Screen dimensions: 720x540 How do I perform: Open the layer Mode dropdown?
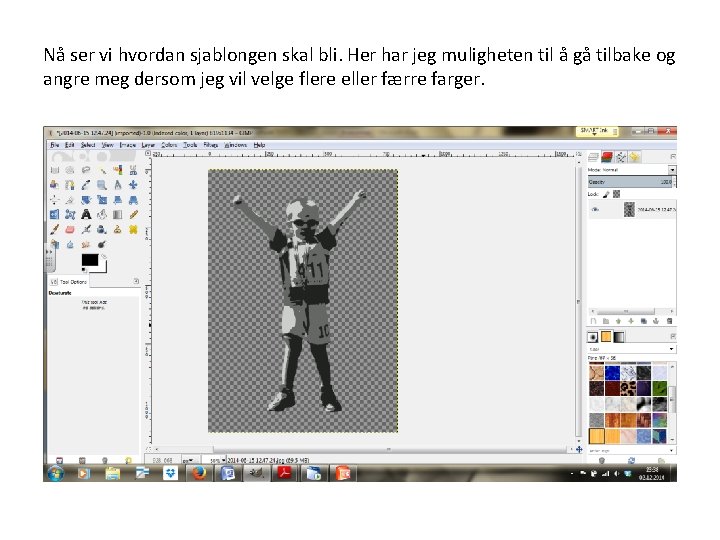tap(672, 170)
